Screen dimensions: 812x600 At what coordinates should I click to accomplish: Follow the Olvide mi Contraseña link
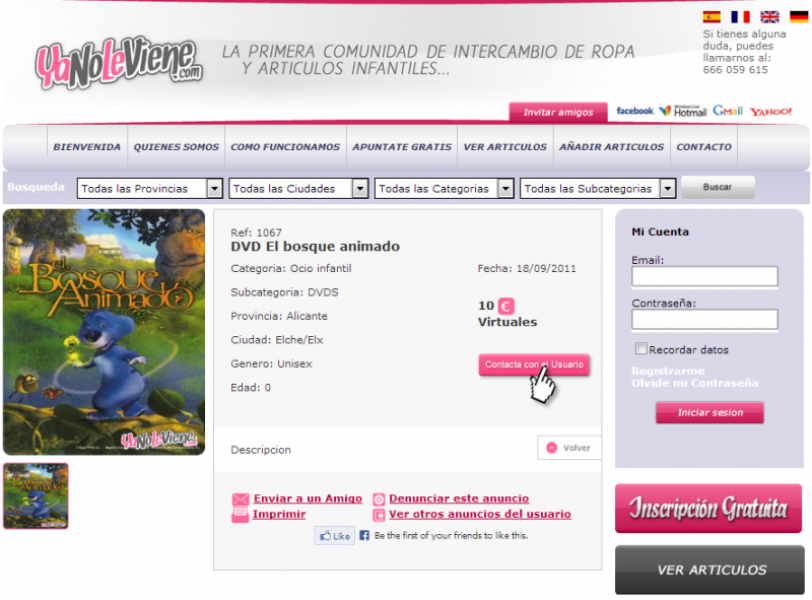pyautogui.click(x=695, y=383)
